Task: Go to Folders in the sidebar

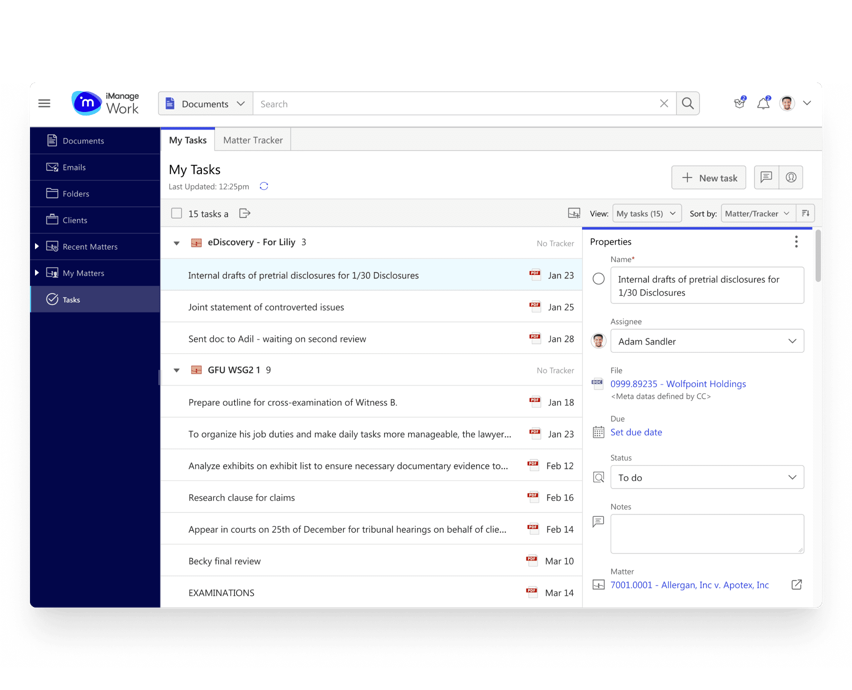Action: point(95,193)
